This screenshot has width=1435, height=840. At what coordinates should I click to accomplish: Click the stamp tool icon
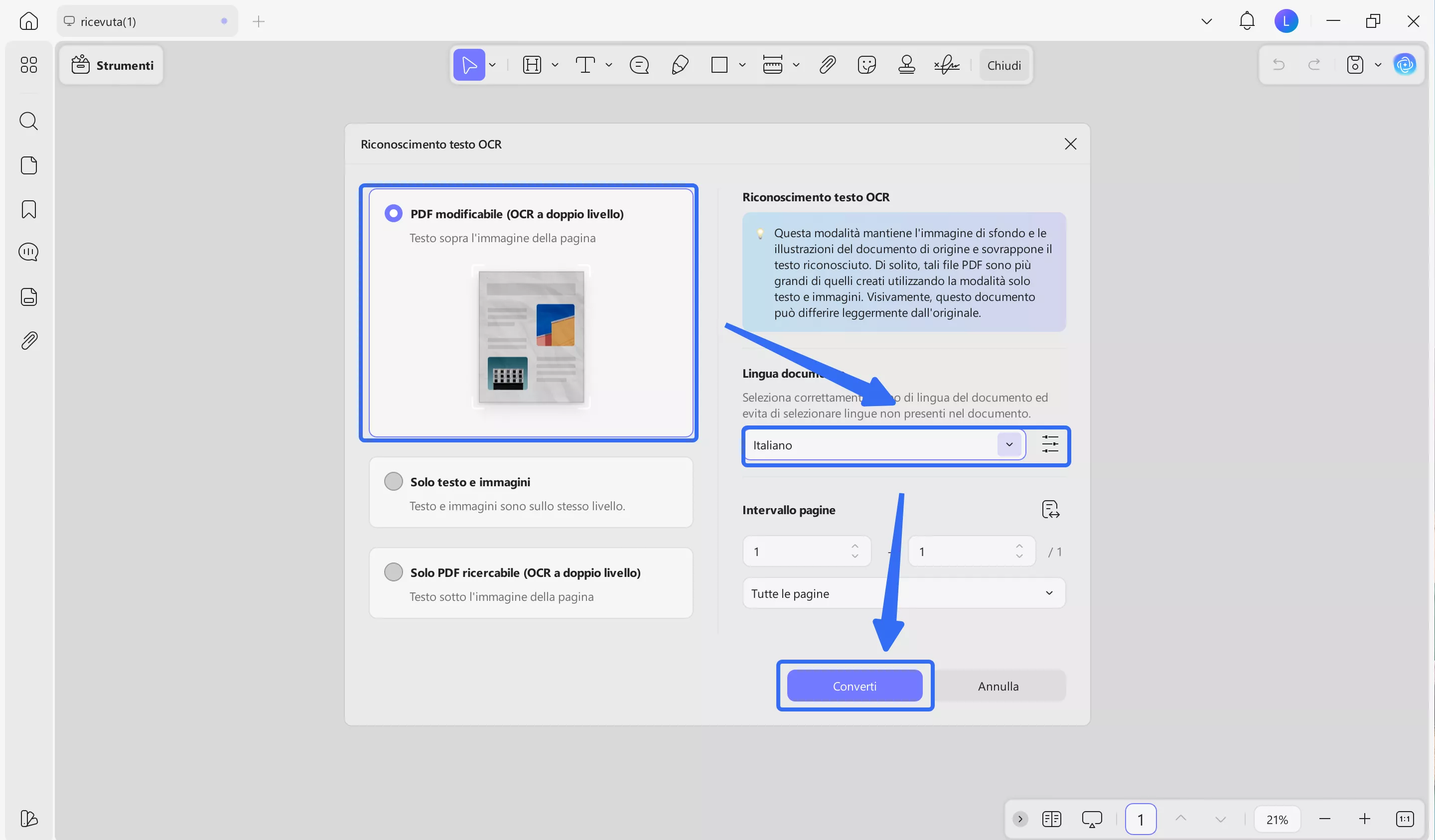click(906, 65)
